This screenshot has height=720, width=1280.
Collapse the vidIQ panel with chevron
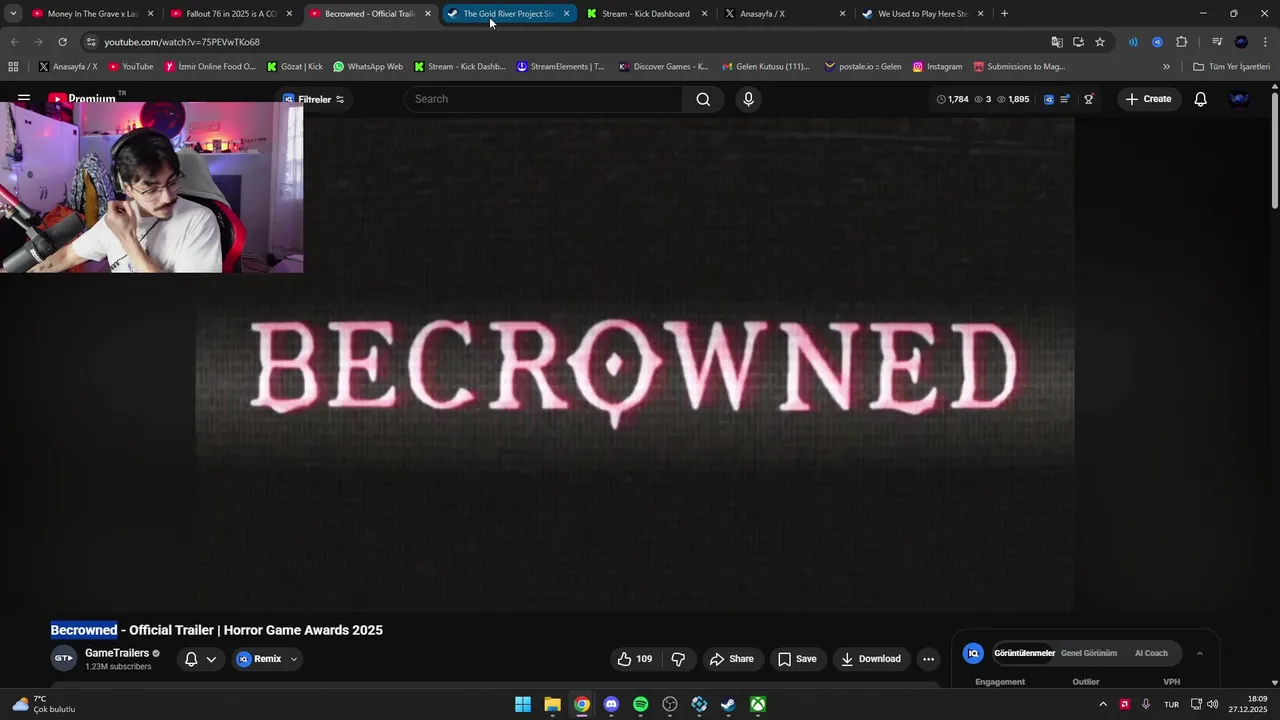[1199, 653]
